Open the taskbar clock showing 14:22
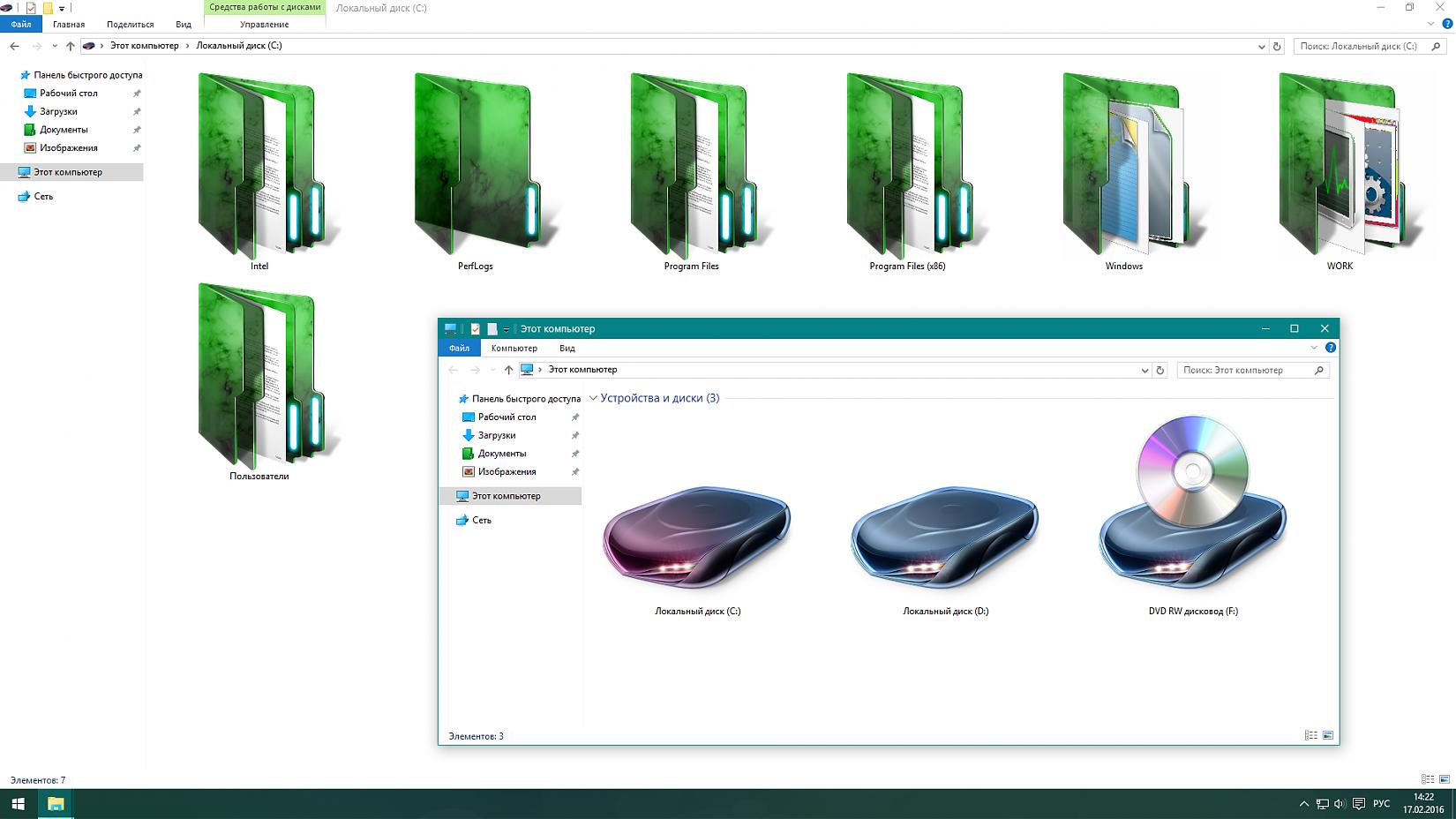Viewport: 1456px width, 819px height. point(1423,803)
